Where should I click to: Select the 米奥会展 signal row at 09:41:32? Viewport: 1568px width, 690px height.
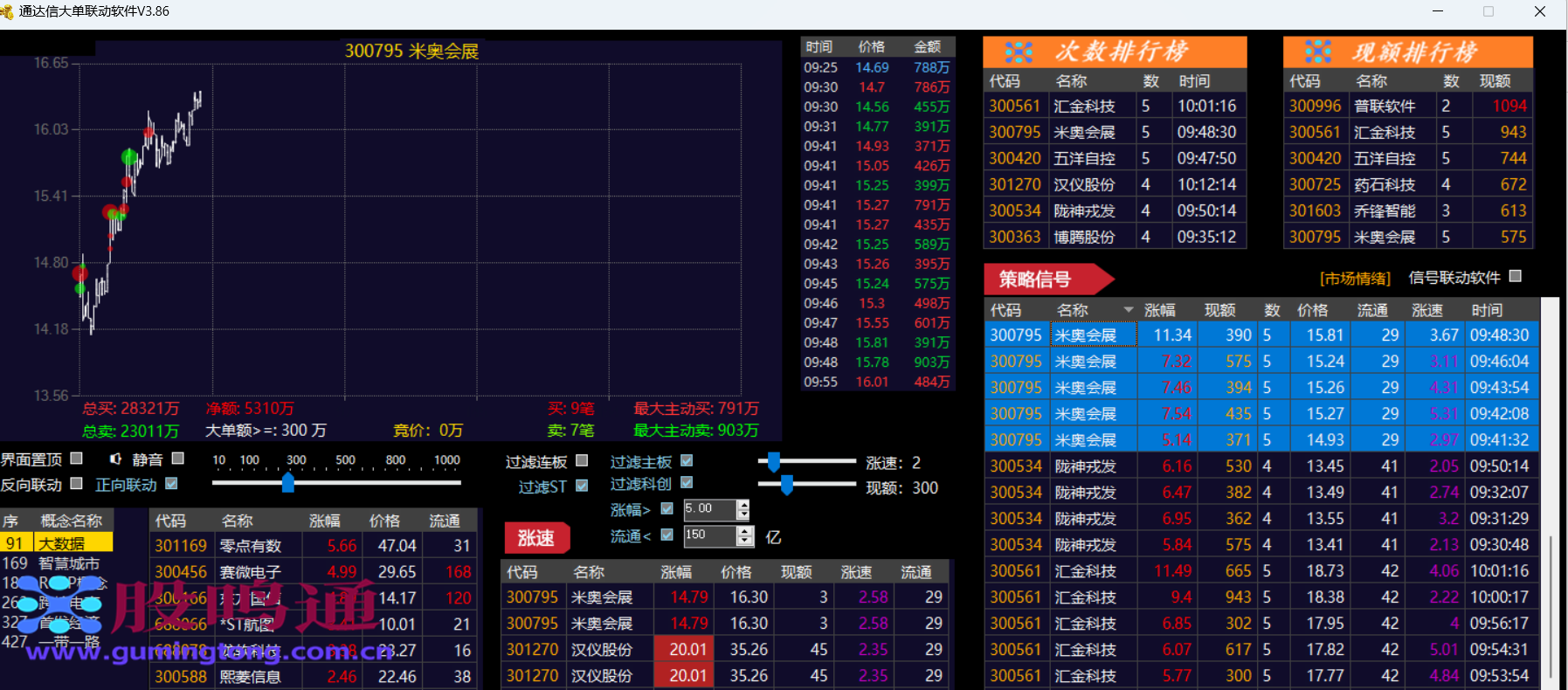(x=1261, y=440)
